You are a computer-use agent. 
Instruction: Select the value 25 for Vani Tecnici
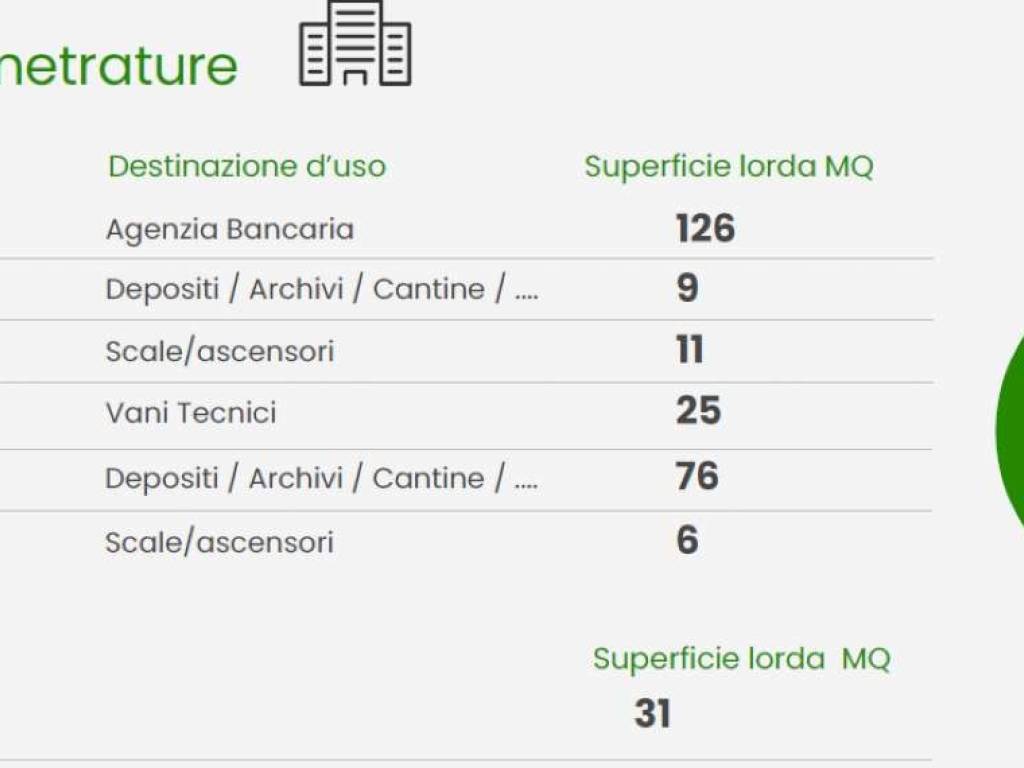698,411
